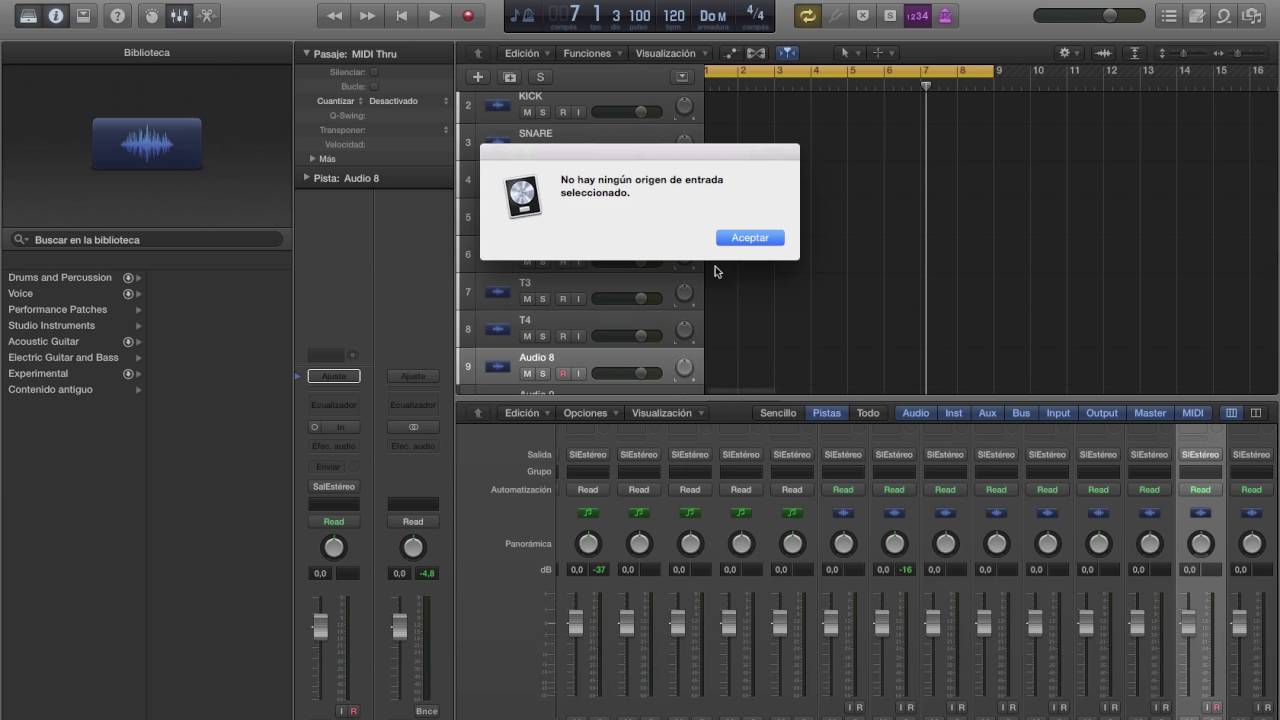
Task: Solo the T3 track
Action: (543, 299)
